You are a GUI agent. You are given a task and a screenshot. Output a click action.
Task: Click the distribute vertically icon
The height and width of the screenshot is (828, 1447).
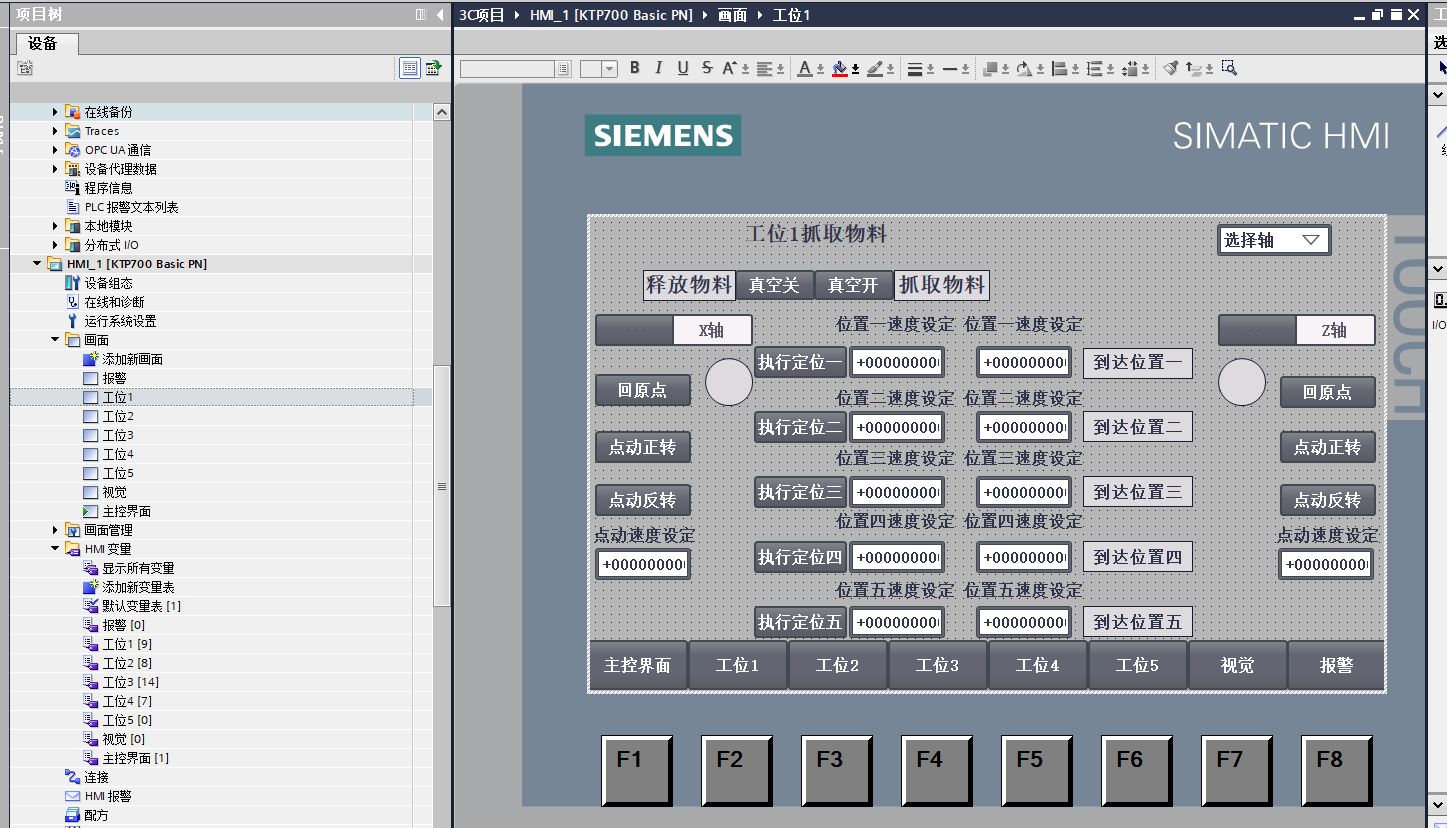point(1095,68)
